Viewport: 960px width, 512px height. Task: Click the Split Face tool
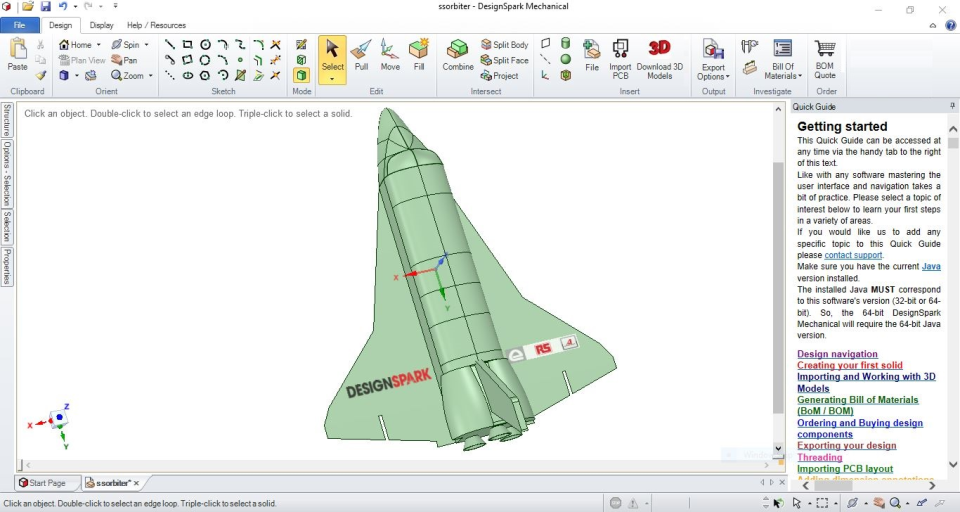(x=504, y=60)
